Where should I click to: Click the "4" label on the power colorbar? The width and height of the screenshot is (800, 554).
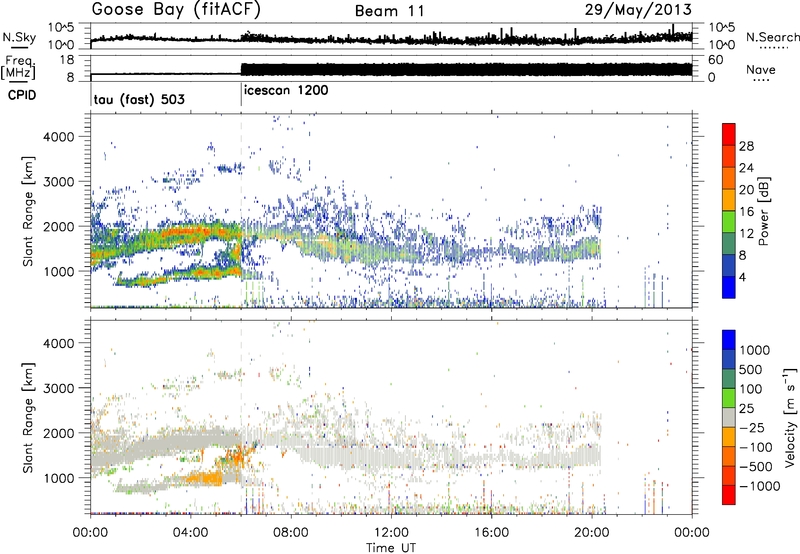click(743, 277)
